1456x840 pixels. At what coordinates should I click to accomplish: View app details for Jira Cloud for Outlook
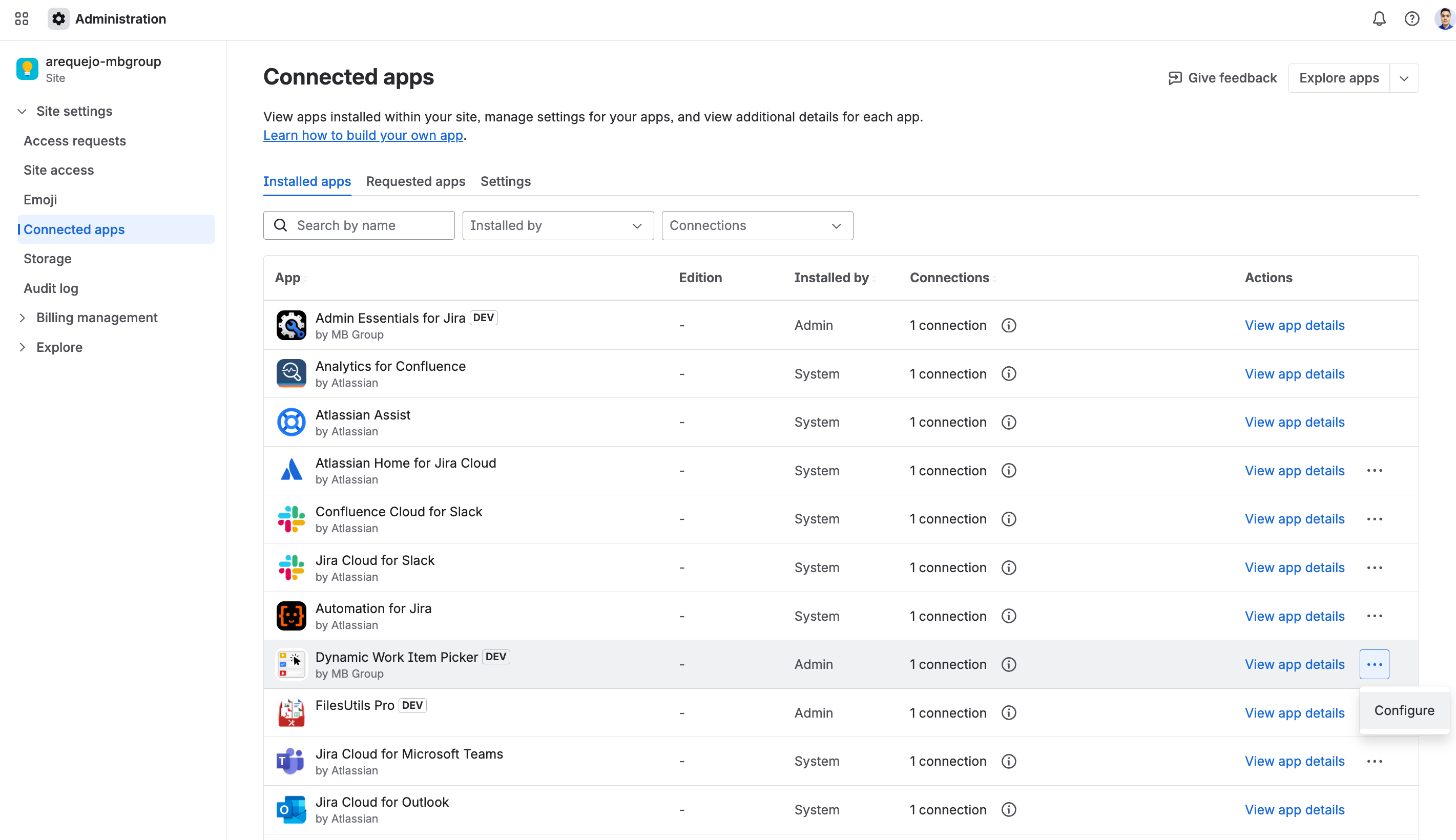1294,810
